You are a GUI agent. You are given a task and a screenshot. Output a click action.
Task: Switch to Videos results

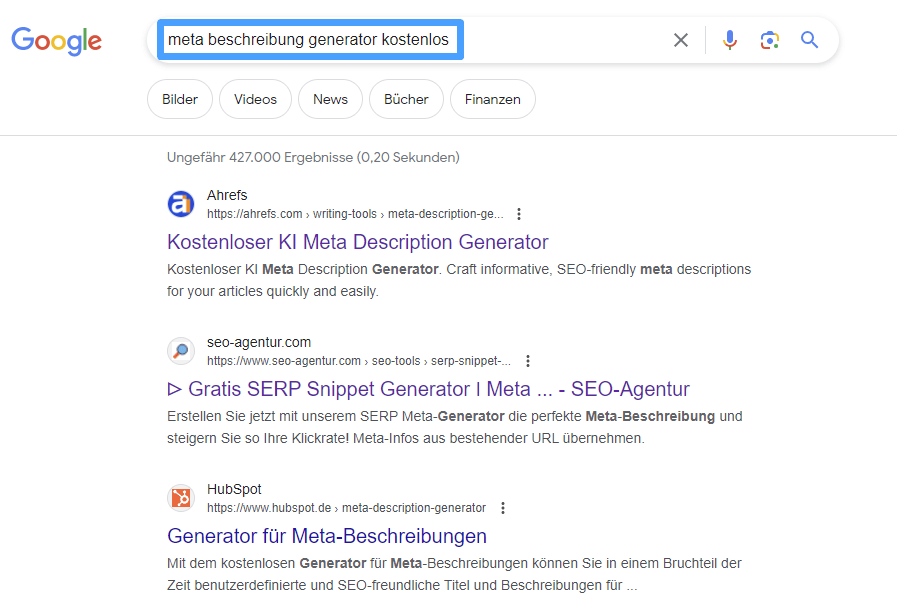tap(255, 99)
